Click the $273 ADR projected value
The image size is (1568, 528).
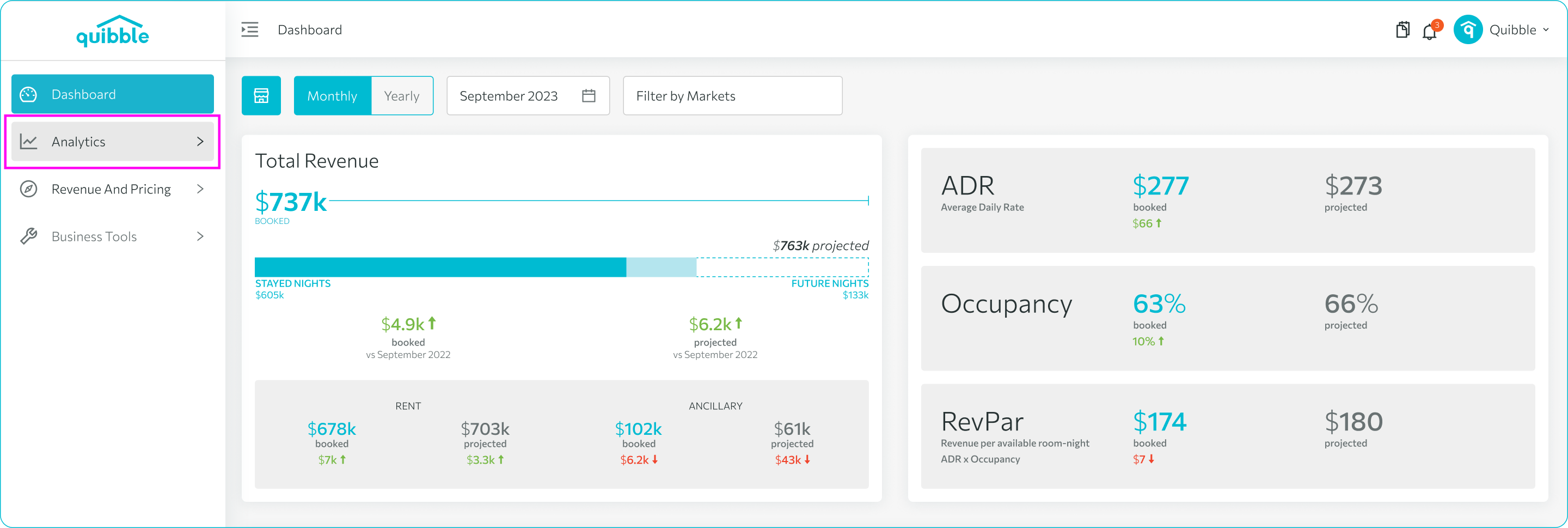coord(1353,186)
